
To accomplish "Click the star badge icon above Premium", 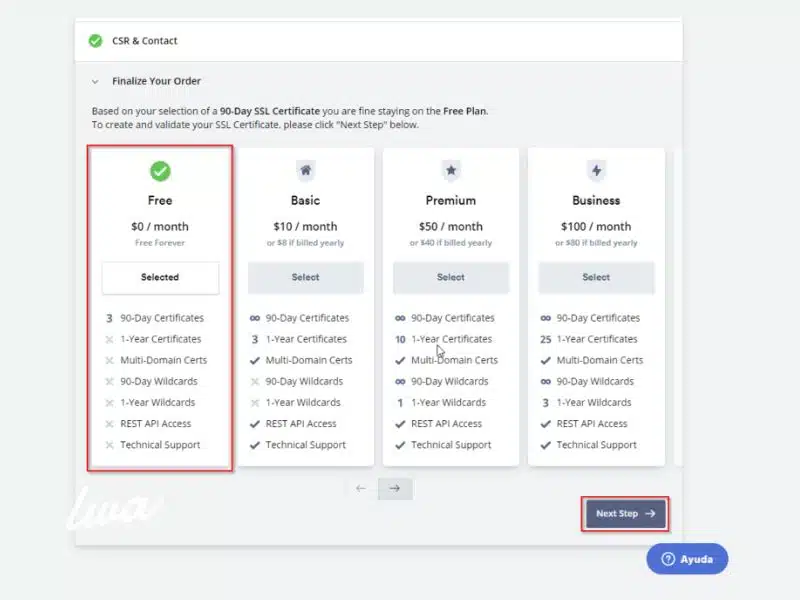I will click(451, 170).
